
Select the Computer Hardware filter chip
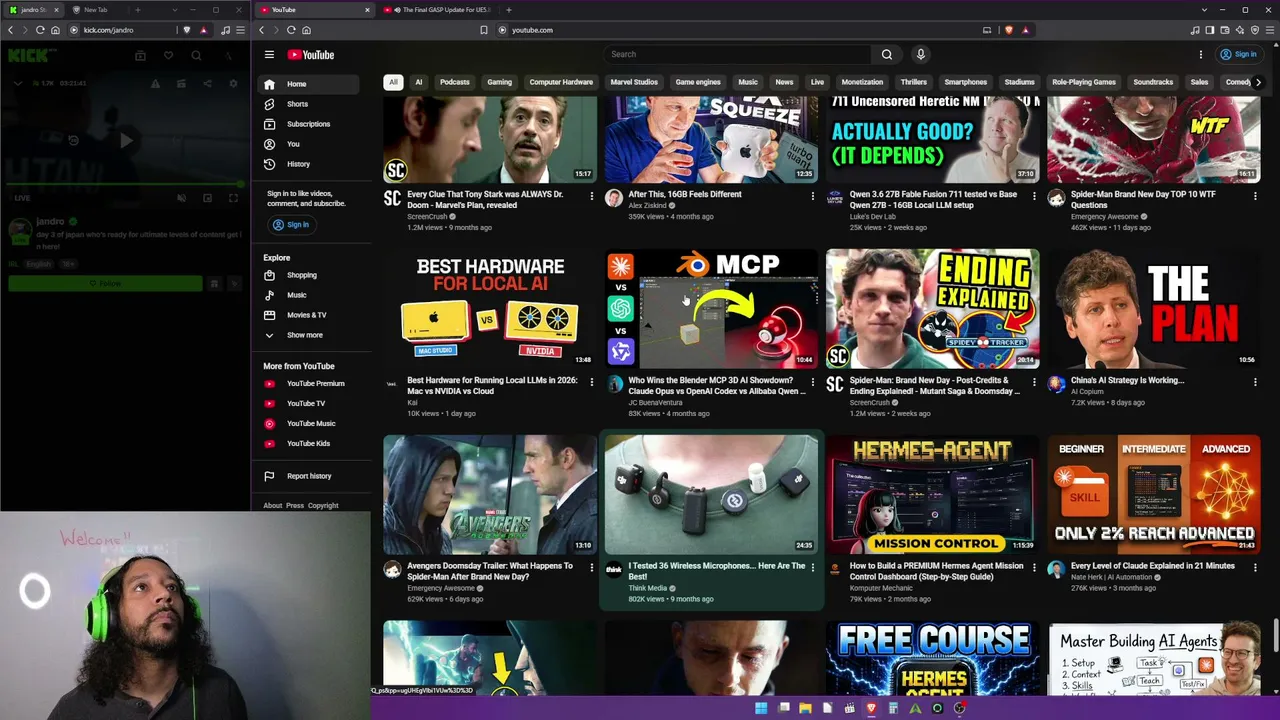[x=561, y=82]
